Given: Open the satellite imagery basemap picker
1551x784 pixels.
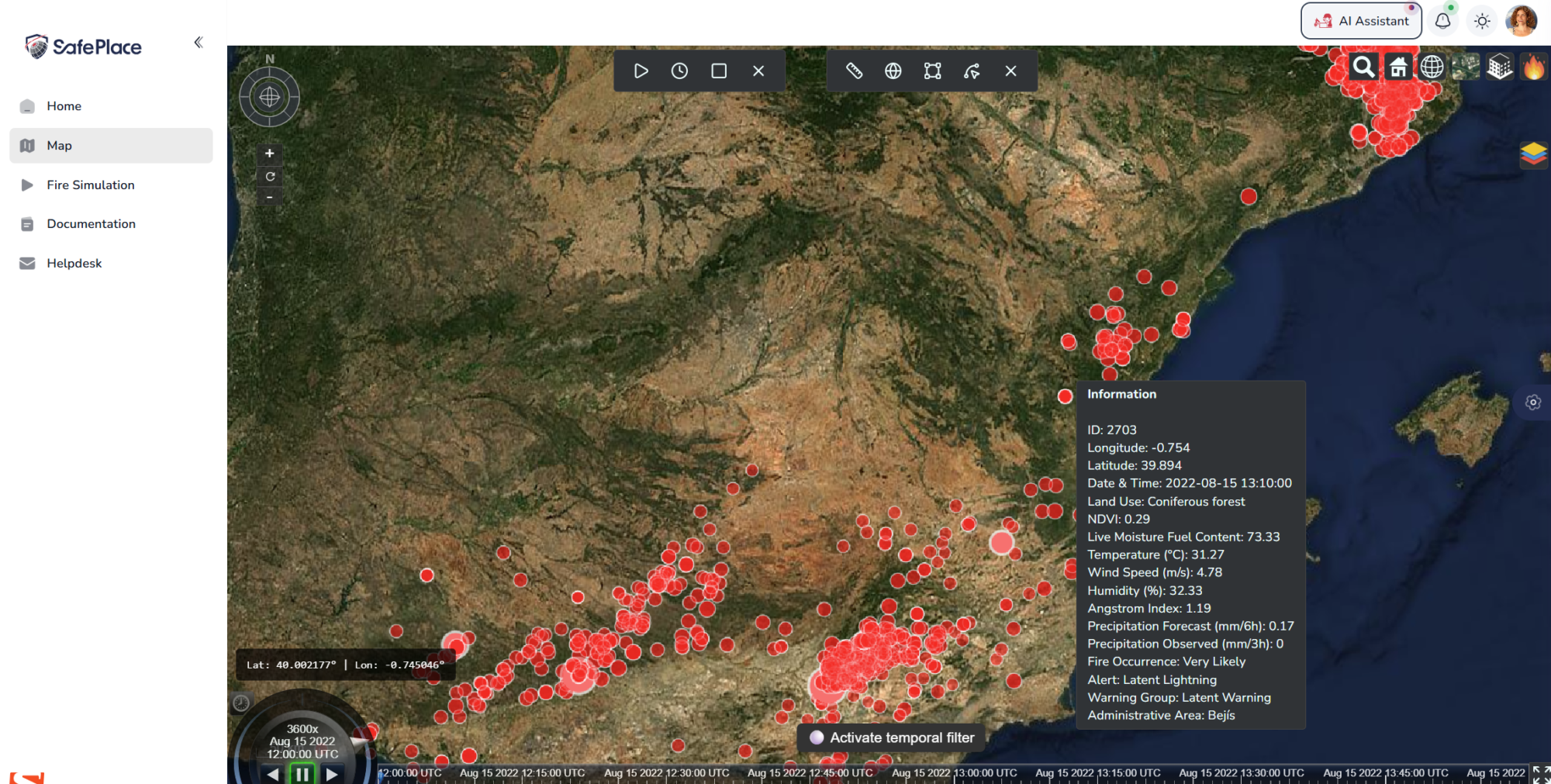Looking at the screenshot, I should [x=1465, y=67].
